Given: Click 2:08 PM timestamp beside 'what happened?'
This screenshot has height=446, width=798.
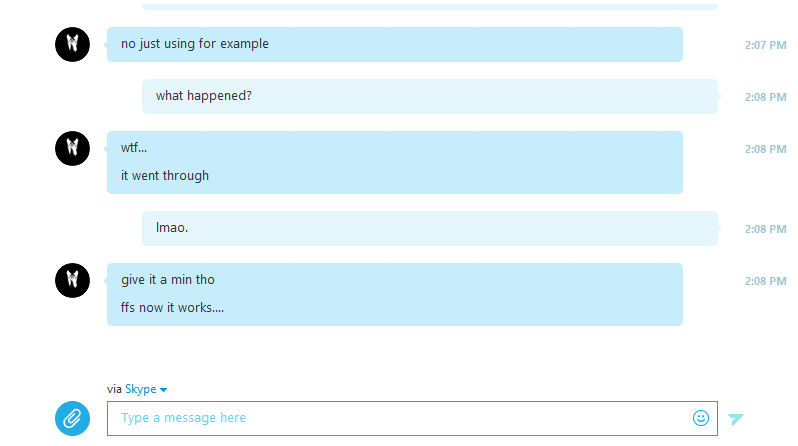Looking at the screenshot, I should pos(765,97).
